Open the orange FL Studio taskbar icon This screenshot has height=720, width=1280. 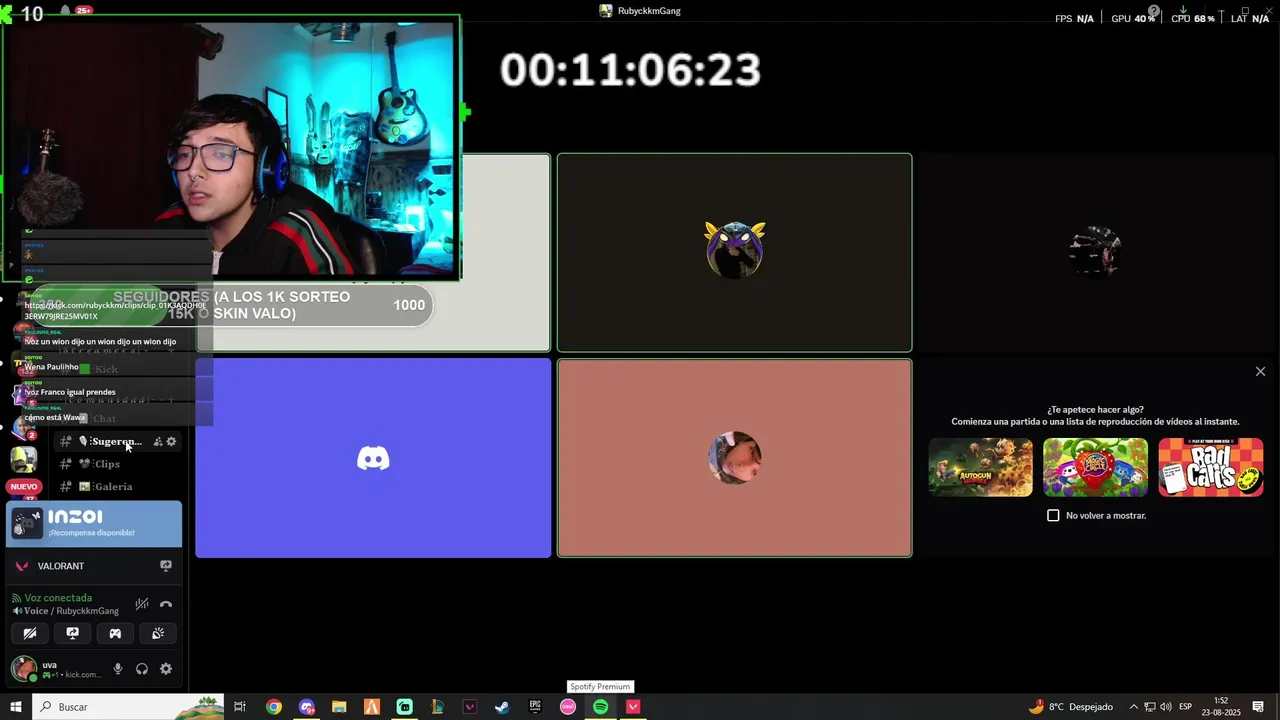372,707
